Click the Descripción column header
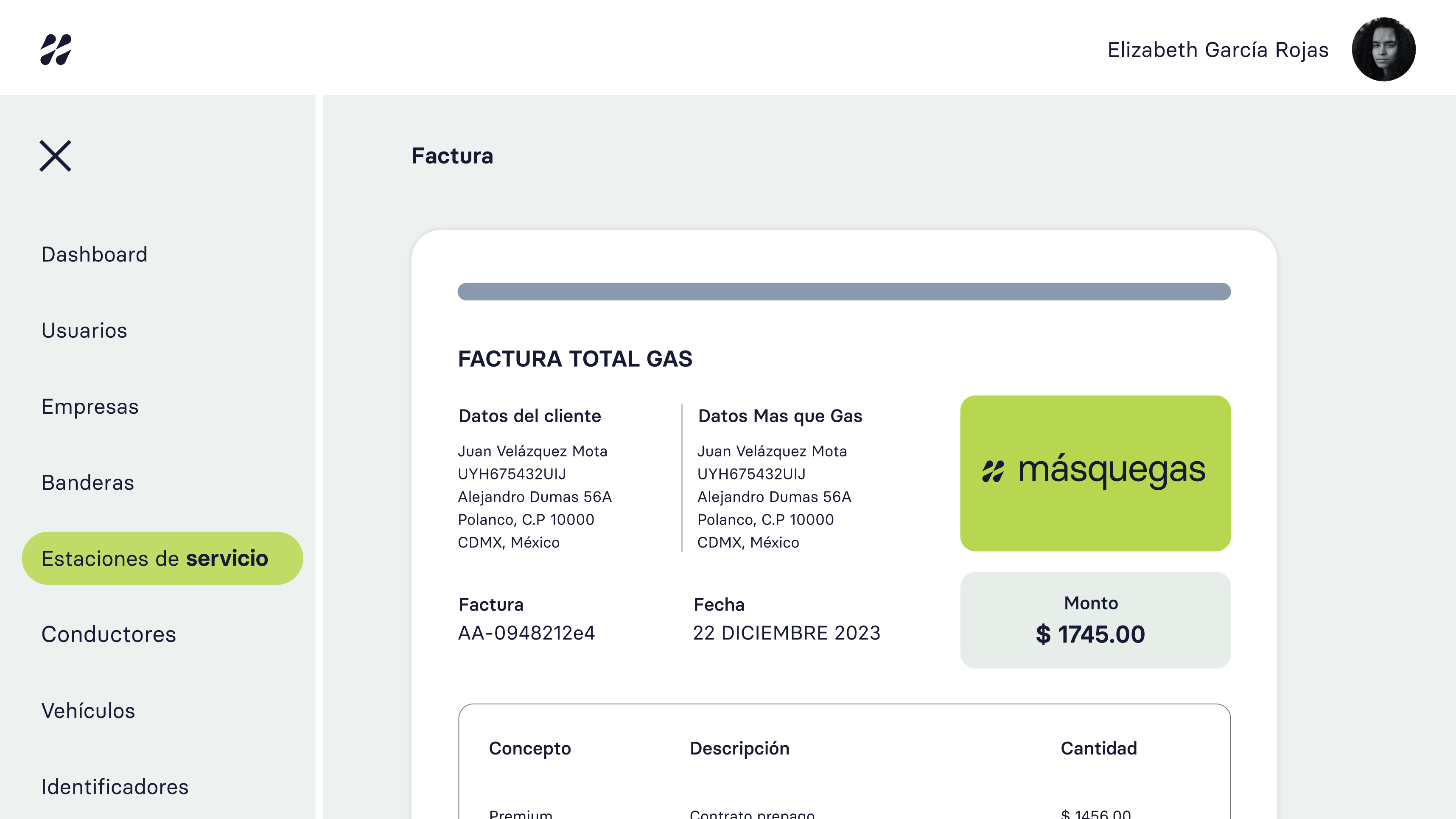Image resolution: width=1456 pixels, height=819 pixels. 739,749
